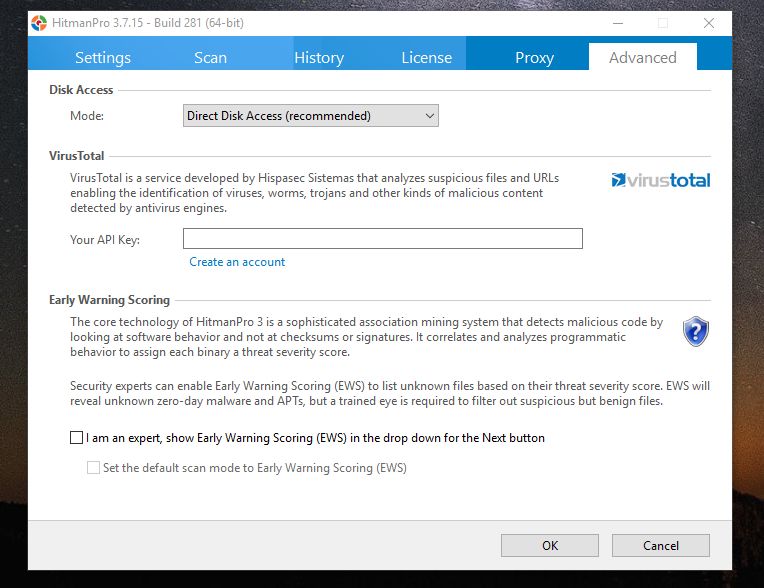Screen dimensions: 764x588
Task: Minimize the HitmanPro window
Action: coord(618,23)
